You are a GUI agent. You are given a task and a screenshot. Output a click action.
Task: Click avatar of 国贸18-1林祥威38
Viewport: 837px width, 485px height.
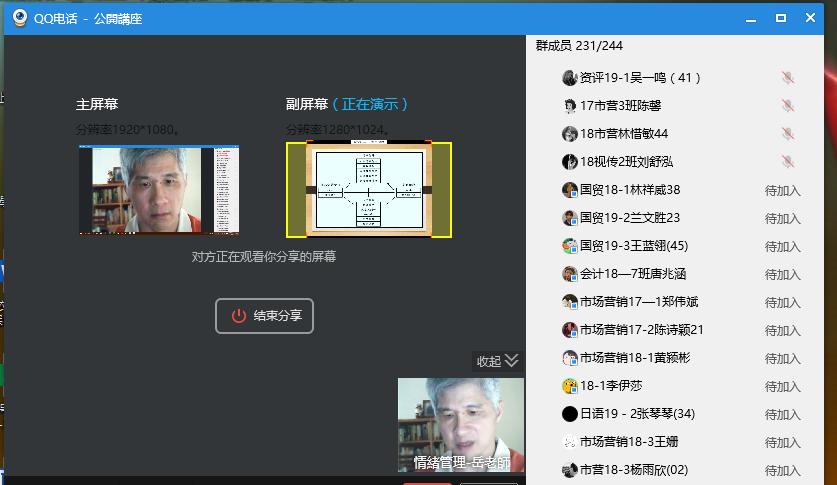(x=569, y=190)
